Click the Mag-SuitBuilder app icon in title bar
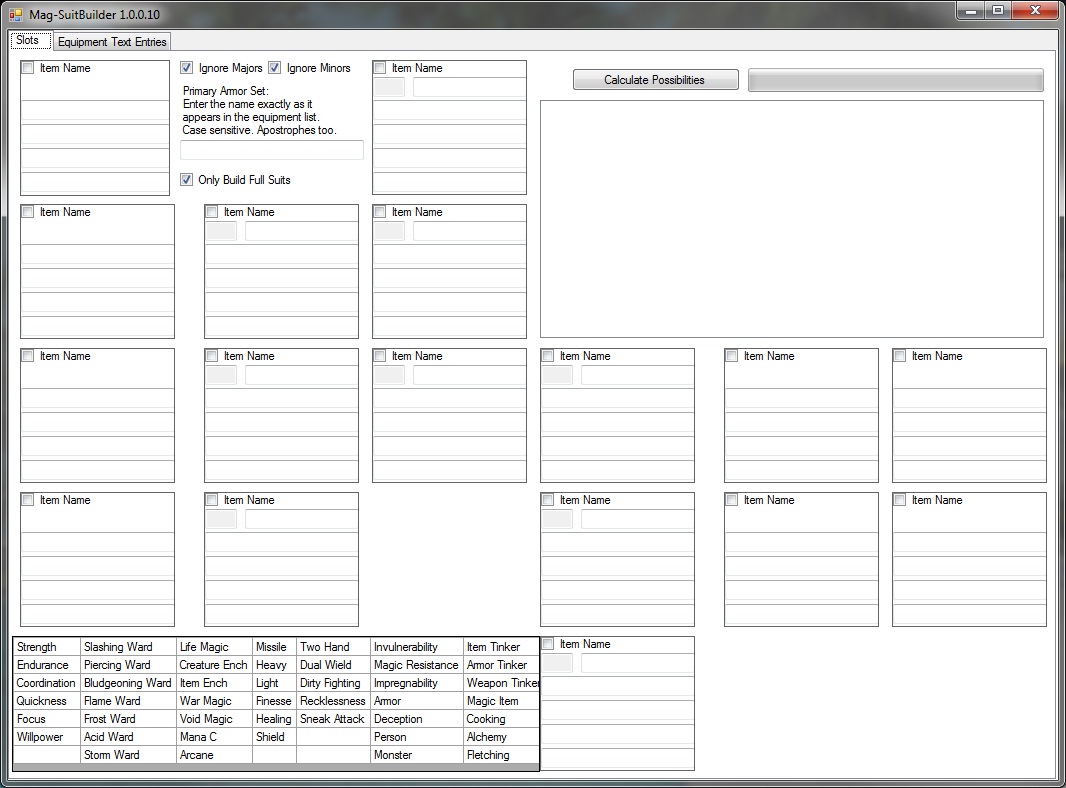The width and height of the screenshot is (1066, 788). 15,15
